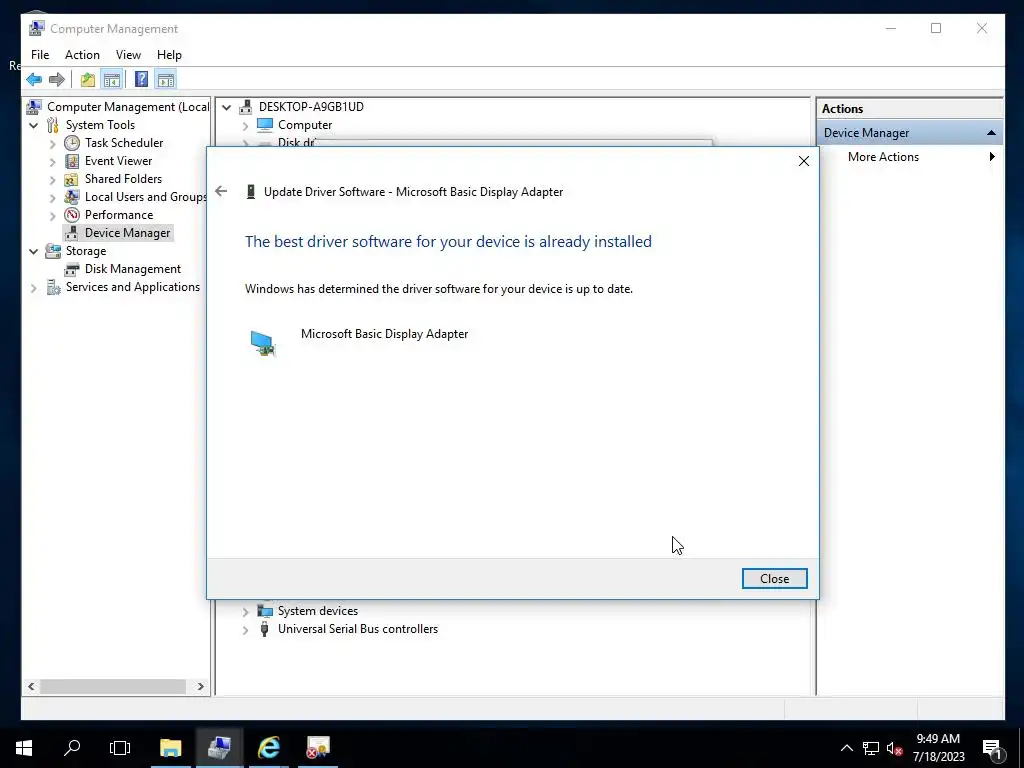
Task: Select Performance in the tree
Action: (x=119, y=215)
